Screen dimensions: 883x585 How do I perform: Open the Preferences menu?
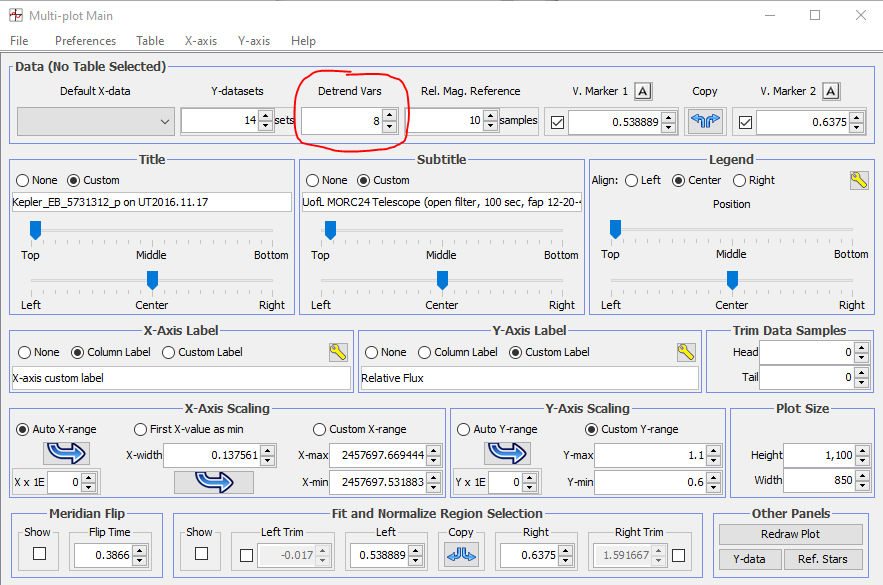85,41
